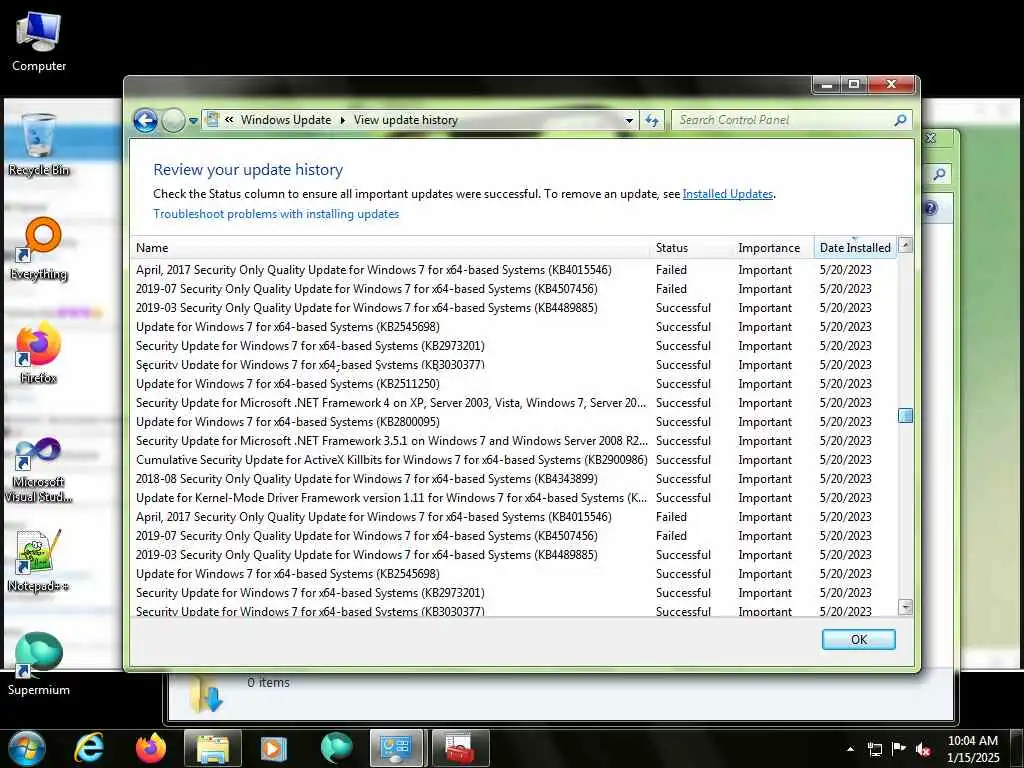The width and height of the screenshot is (1024, 768).
Task: Open Troubleshoot problems with installing updates
Action: click(276, 214)
